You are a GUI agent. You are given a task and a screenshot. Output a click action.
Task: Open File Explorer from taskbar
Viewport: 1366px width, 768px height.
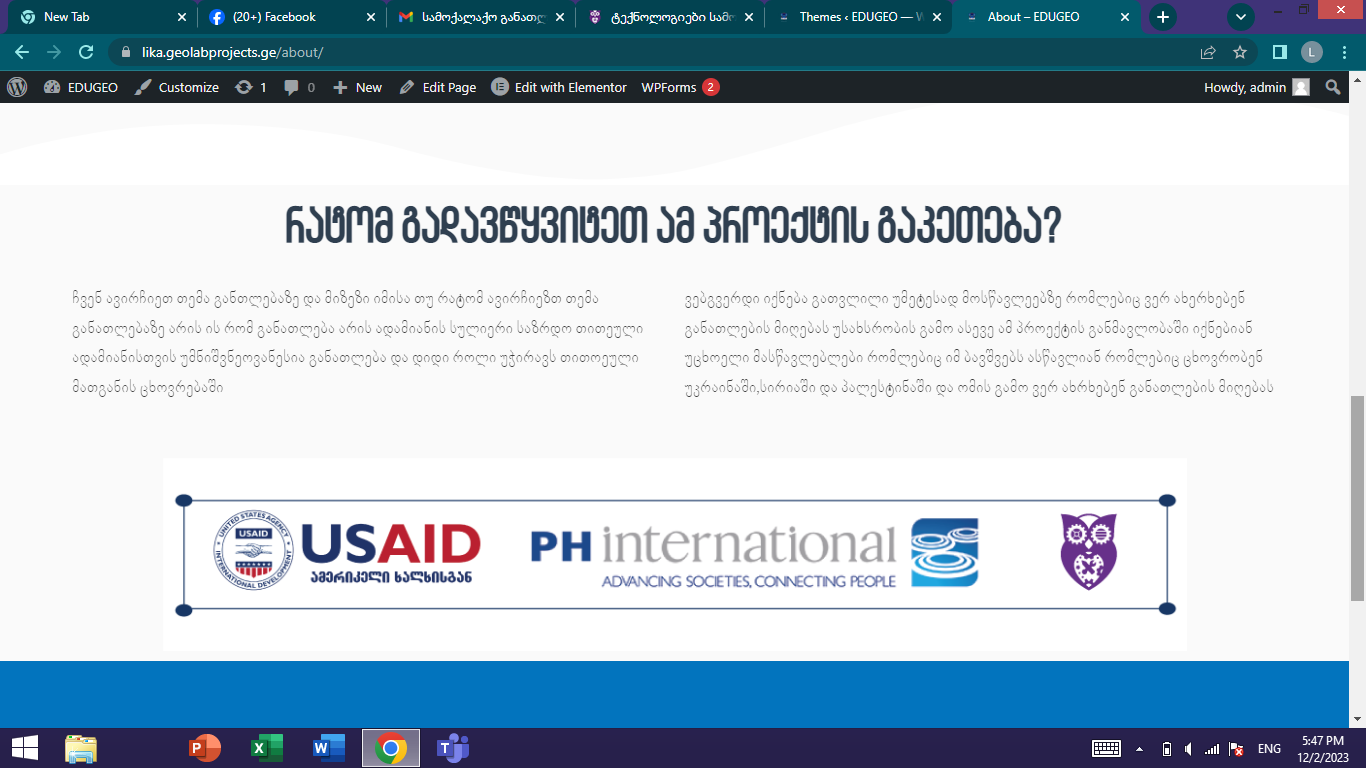pos(81,748)
